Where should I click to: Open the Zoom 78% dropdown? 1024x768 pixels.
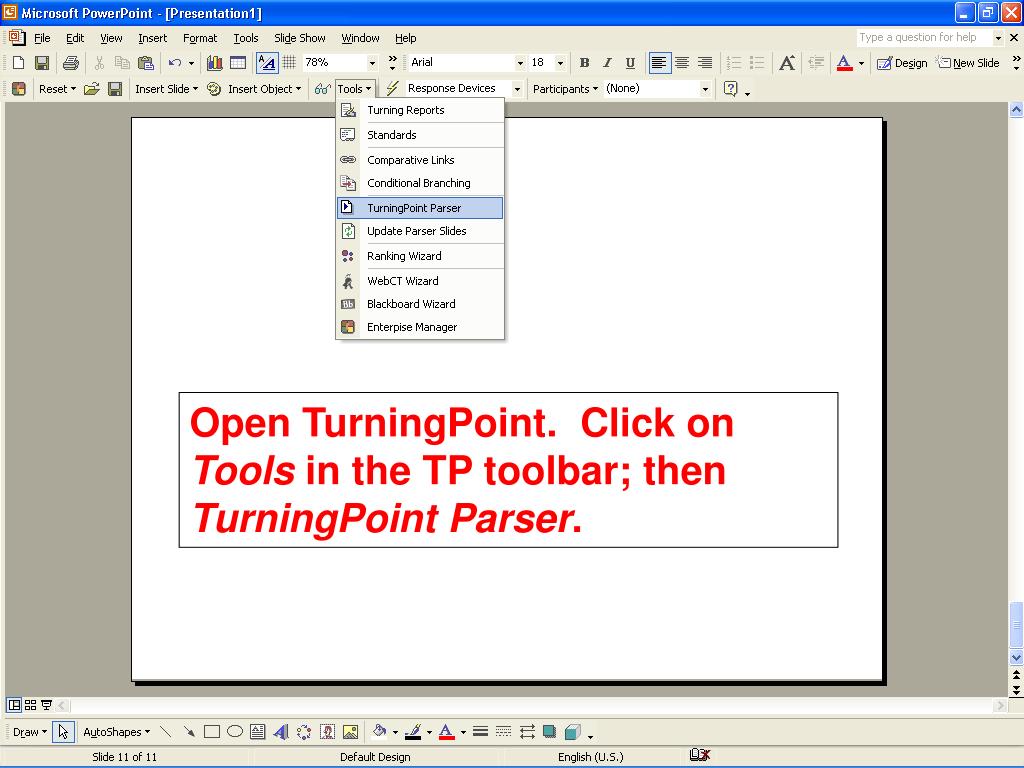point(372,63)
